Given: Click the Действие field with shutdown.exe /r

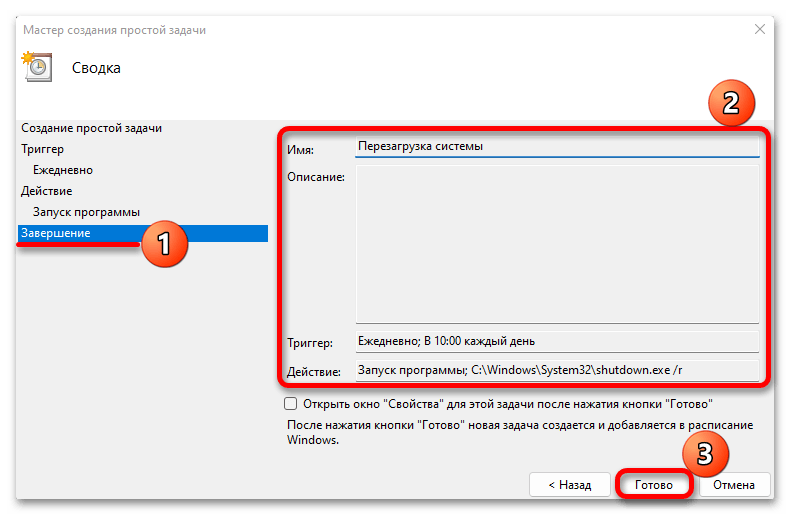Looking at the screenshot, I should click(557, 370).
